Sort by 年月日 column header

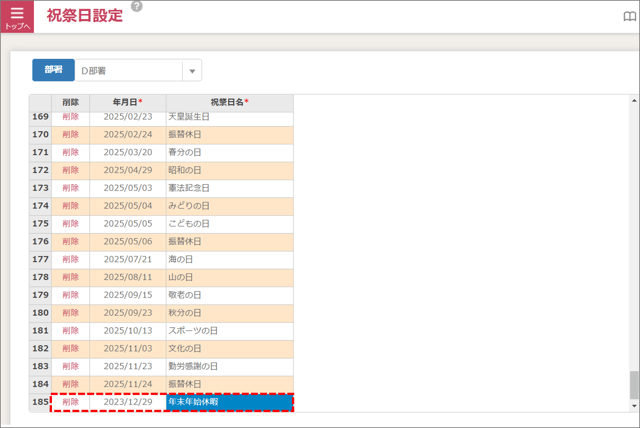[127, 102]
